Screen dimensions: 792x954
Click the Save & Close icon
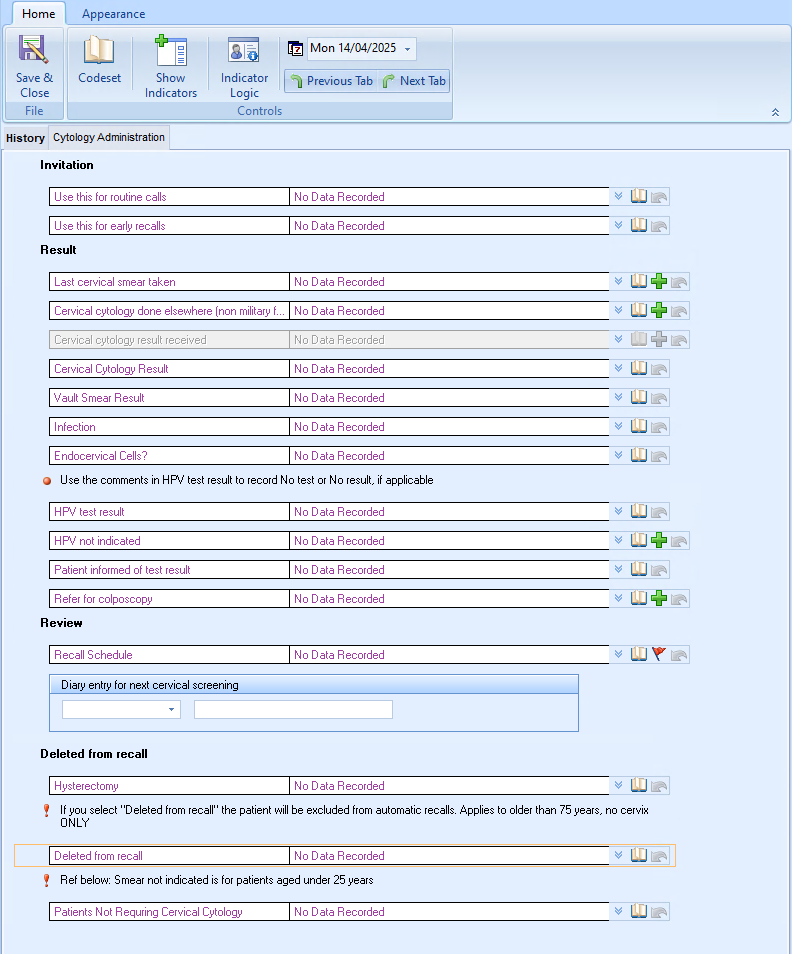pos(34,50)
